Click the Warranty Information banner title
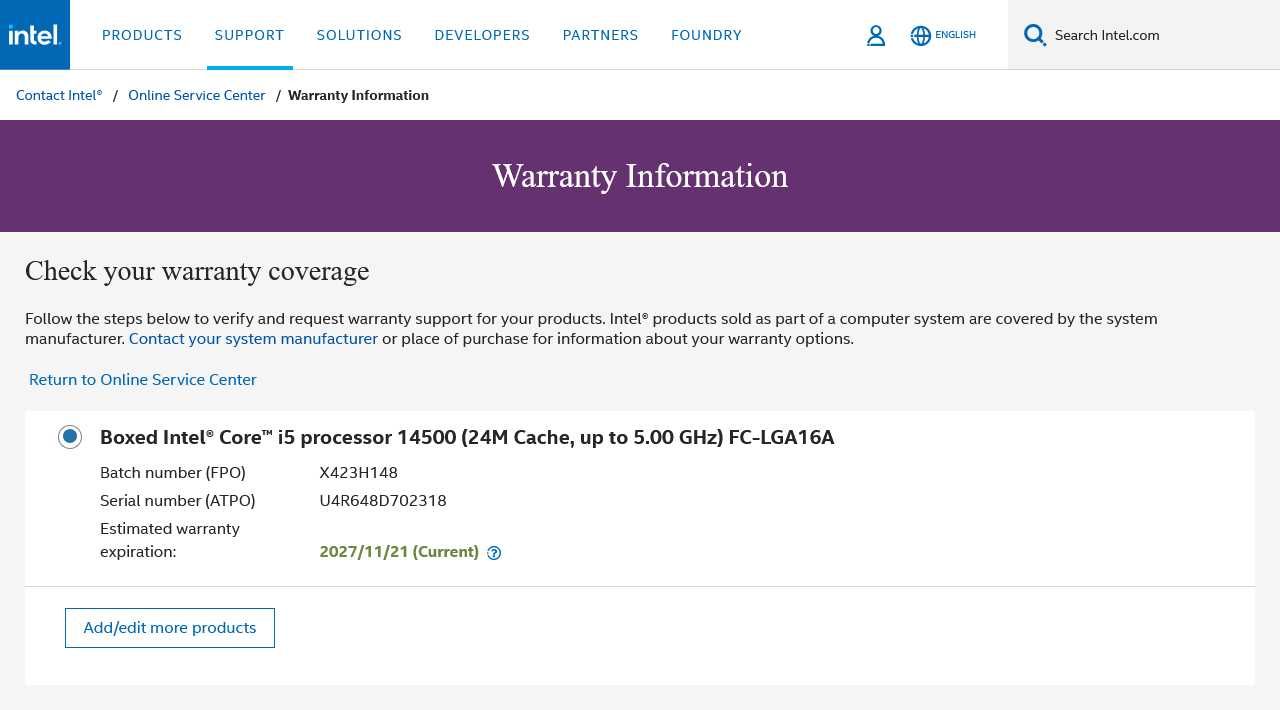Image resolution: width=1280 pixels, height=710 pixels. click(640, 176)
